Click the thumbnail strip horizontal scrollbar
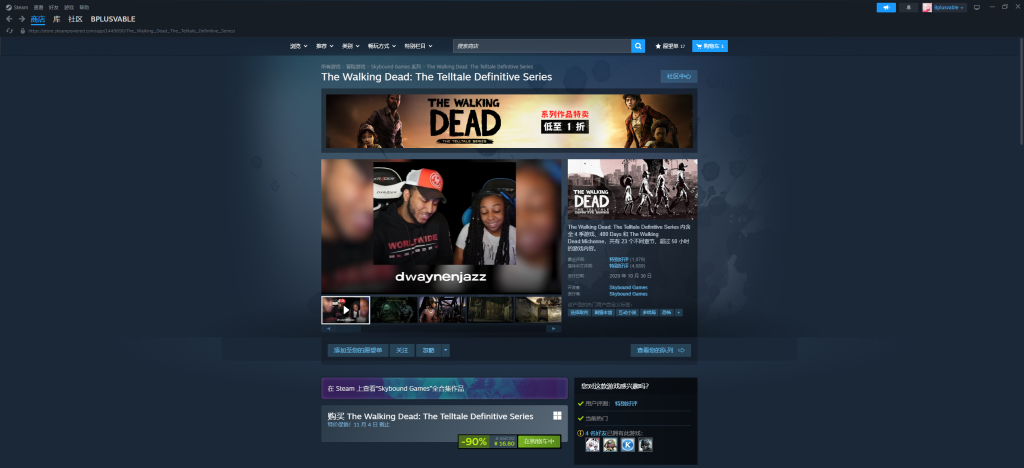The height and width of the screenshot is (468, 1024). [x=441, y=329]
